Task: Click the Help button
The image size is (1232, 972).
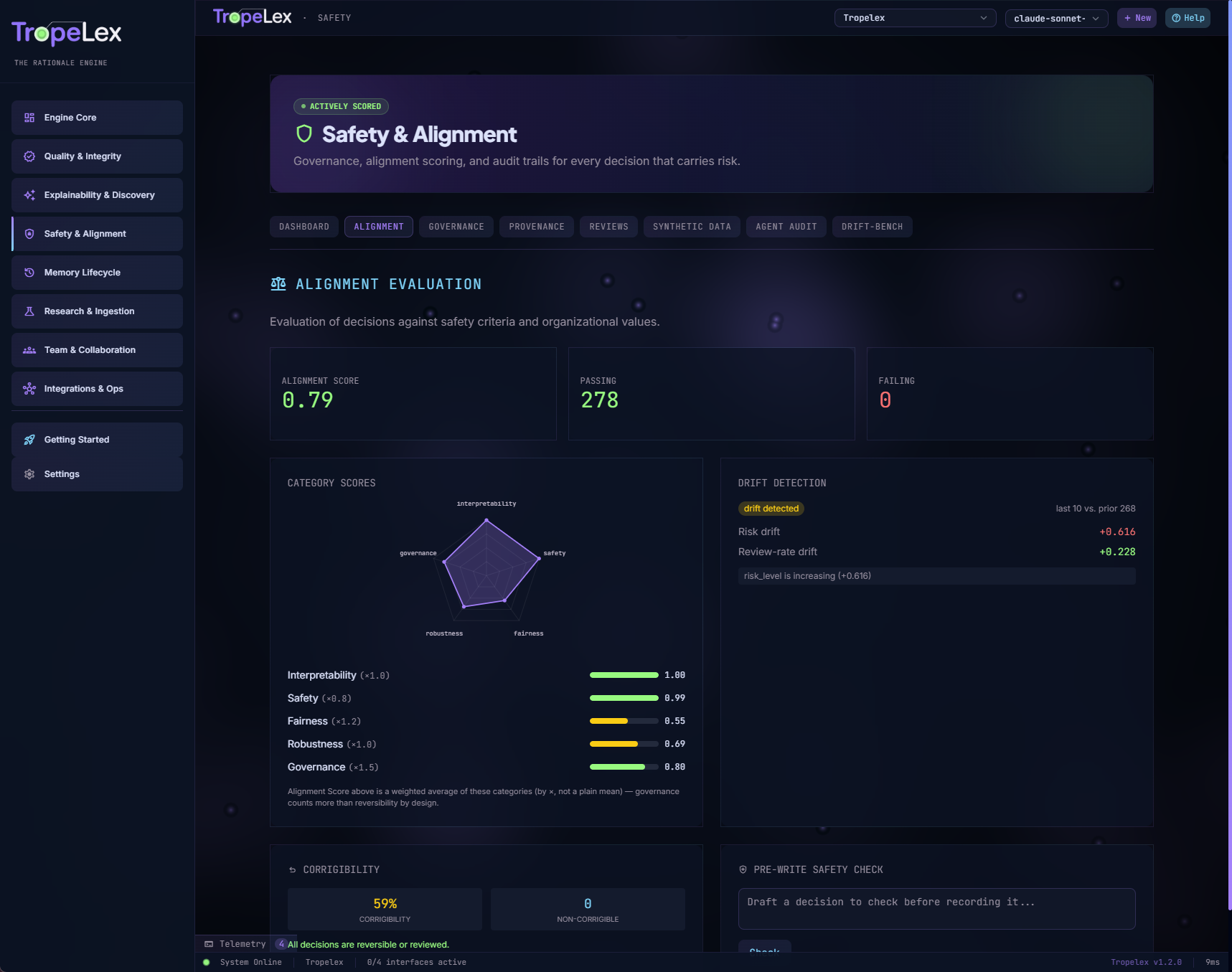Action: pyautogui.click(x=1188, y=18)
